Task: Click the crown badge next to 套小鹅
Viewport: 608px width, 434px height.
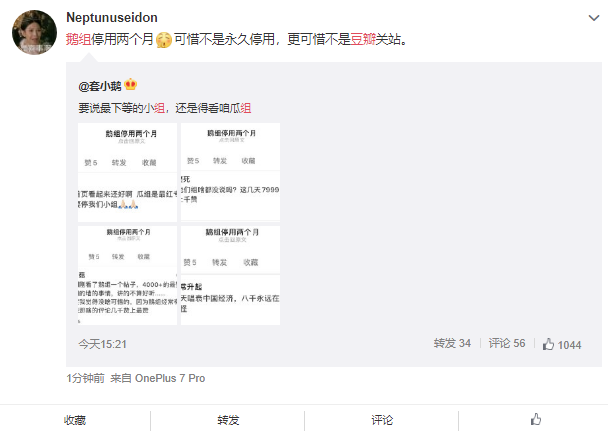Action: tap(131, 84)
